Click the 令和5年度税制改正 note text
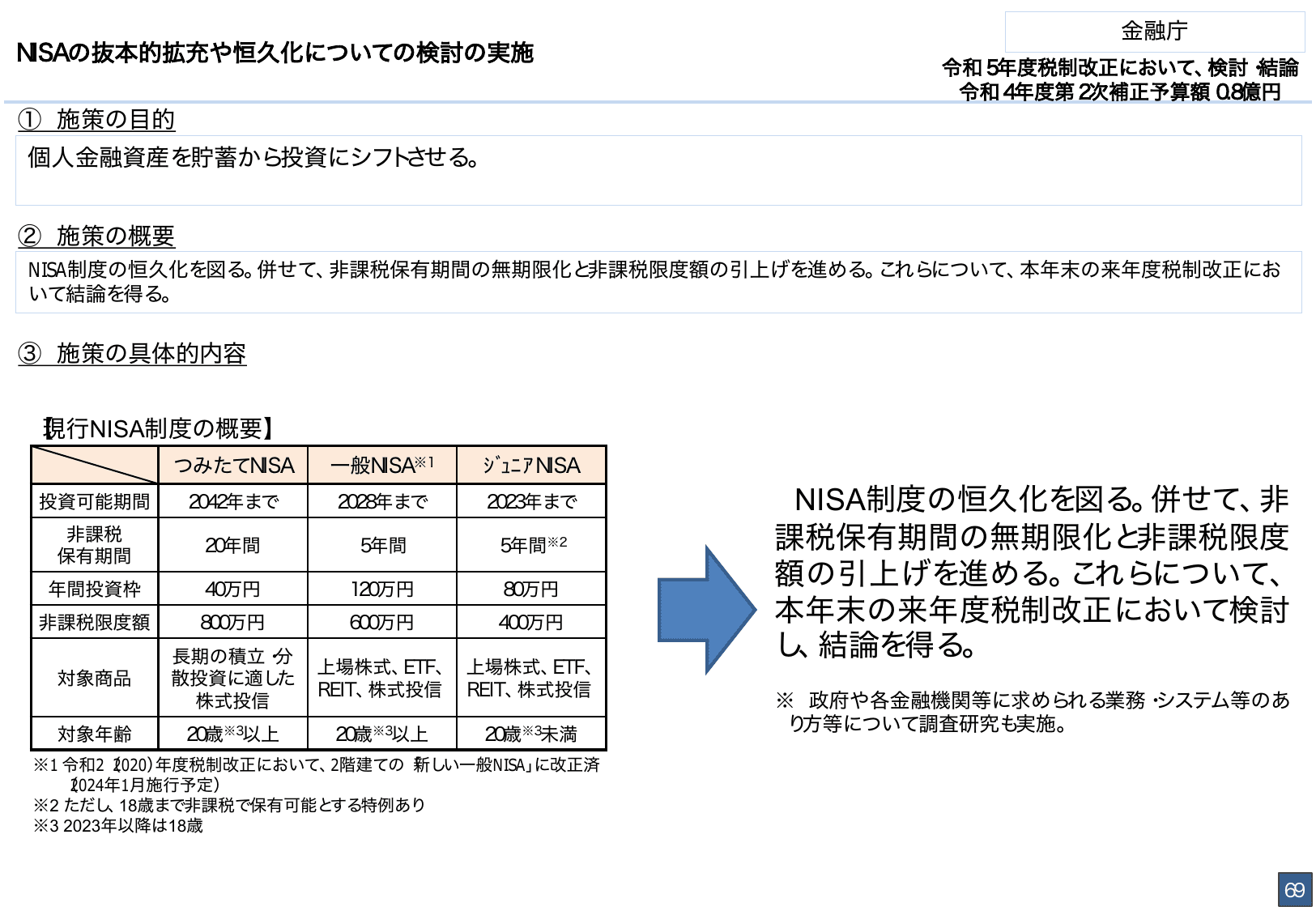The width and height of the screenshot is (1316, 911). pos(1122,67)
